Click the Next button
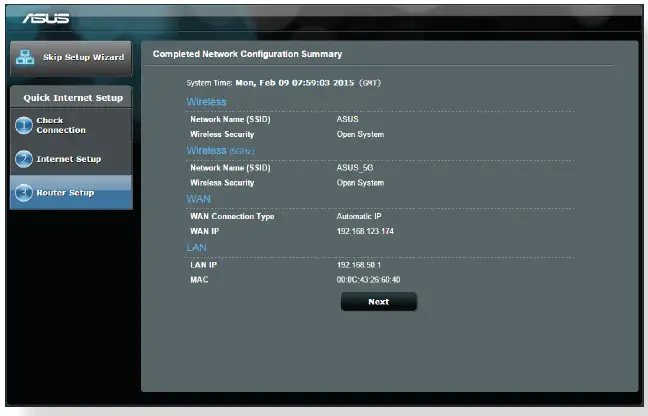Viewport: 648px width, 416px height. coord(379,302)
